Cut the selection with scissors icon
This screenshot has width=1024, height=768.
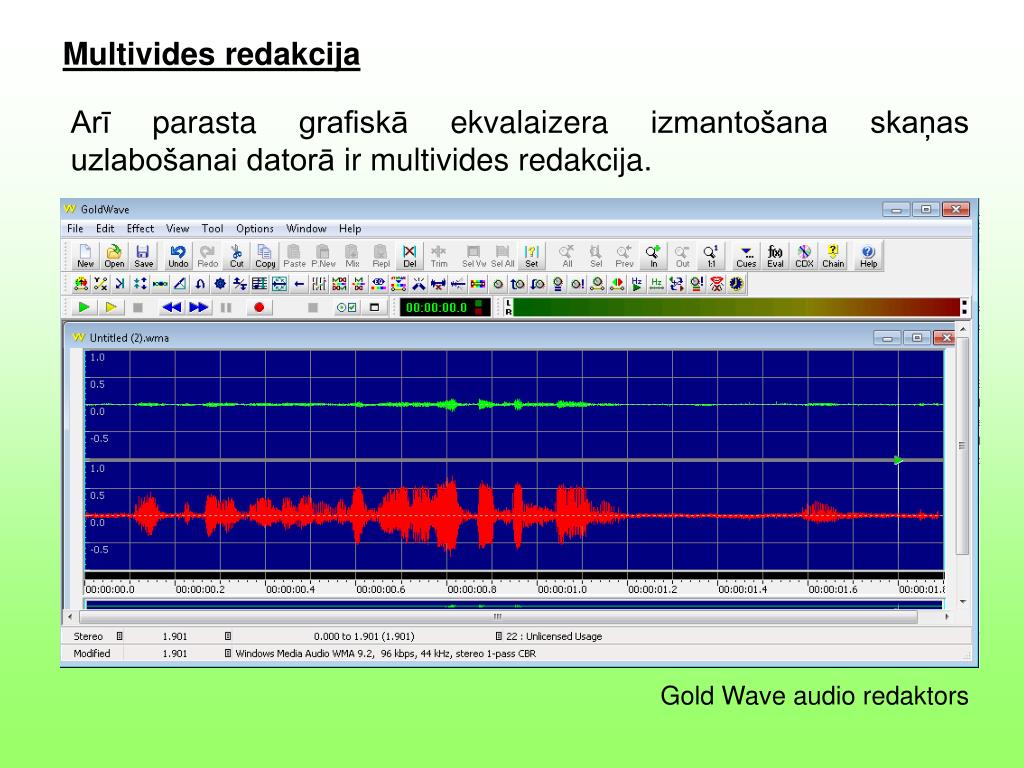point(236,255)
